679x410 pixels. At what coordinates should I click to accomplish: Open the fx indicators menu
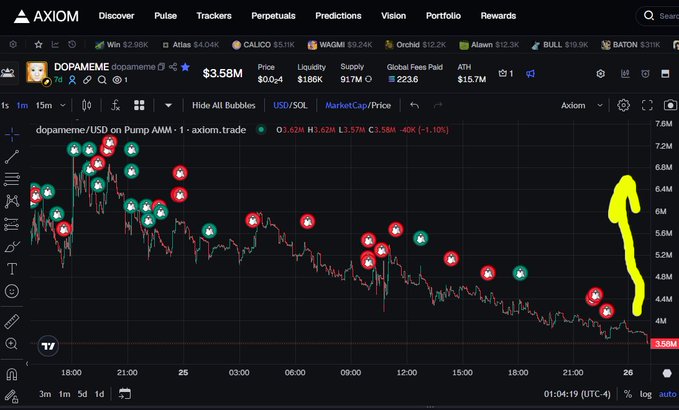(115, 105)
